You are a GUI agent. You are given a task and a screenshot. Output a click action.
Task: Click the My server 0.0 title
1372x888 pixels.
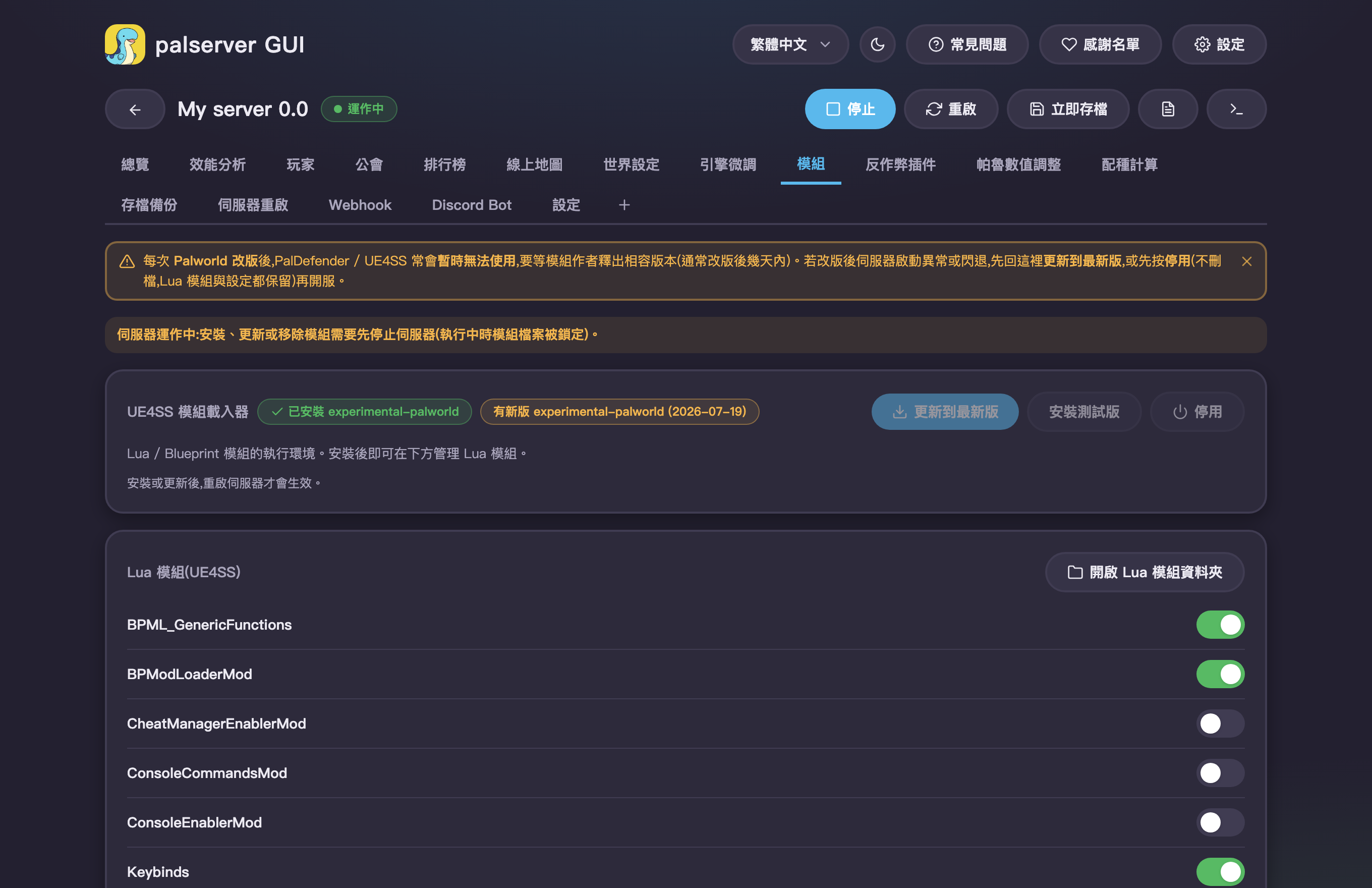(x=243, y=109)
